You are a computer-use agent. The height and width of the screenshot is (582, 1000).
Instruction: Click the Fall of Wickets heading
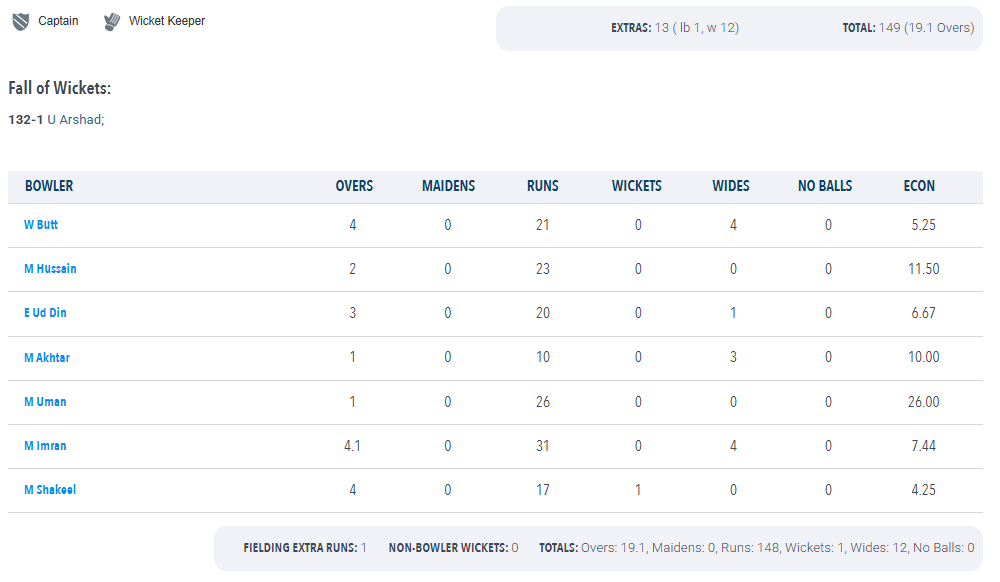(x=59, y=88)
